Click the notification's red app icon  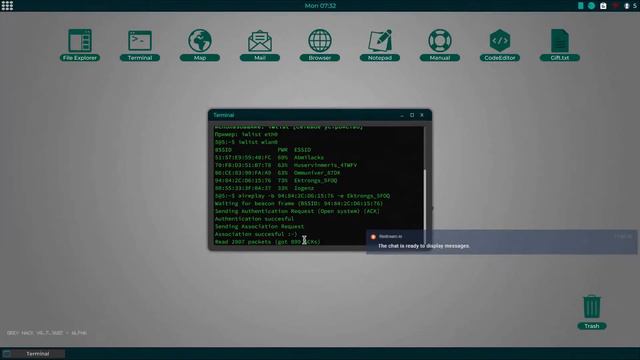tap(373, 236)
